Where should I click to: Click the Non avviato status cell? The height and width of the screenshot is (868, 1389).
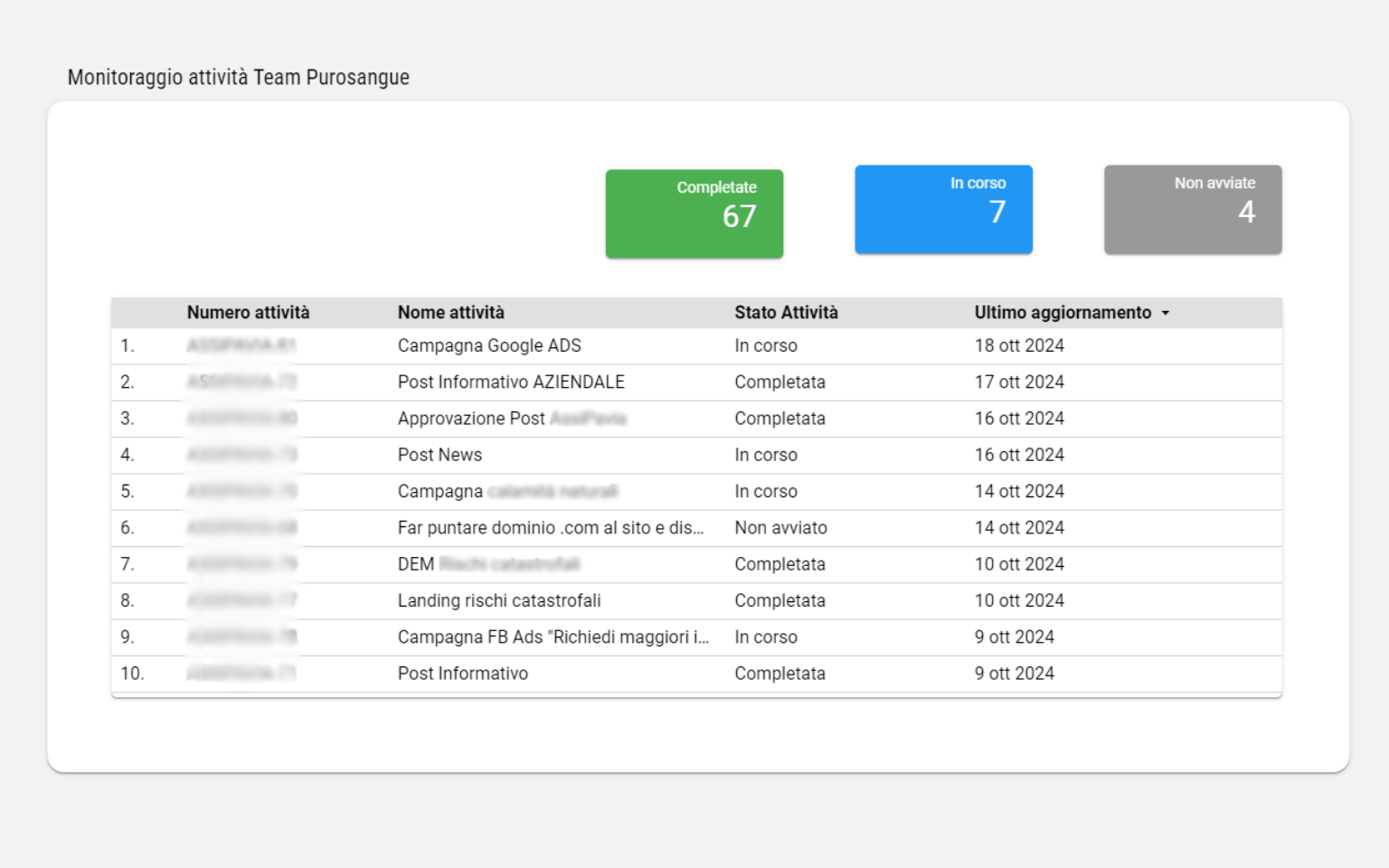coord(780,528)
